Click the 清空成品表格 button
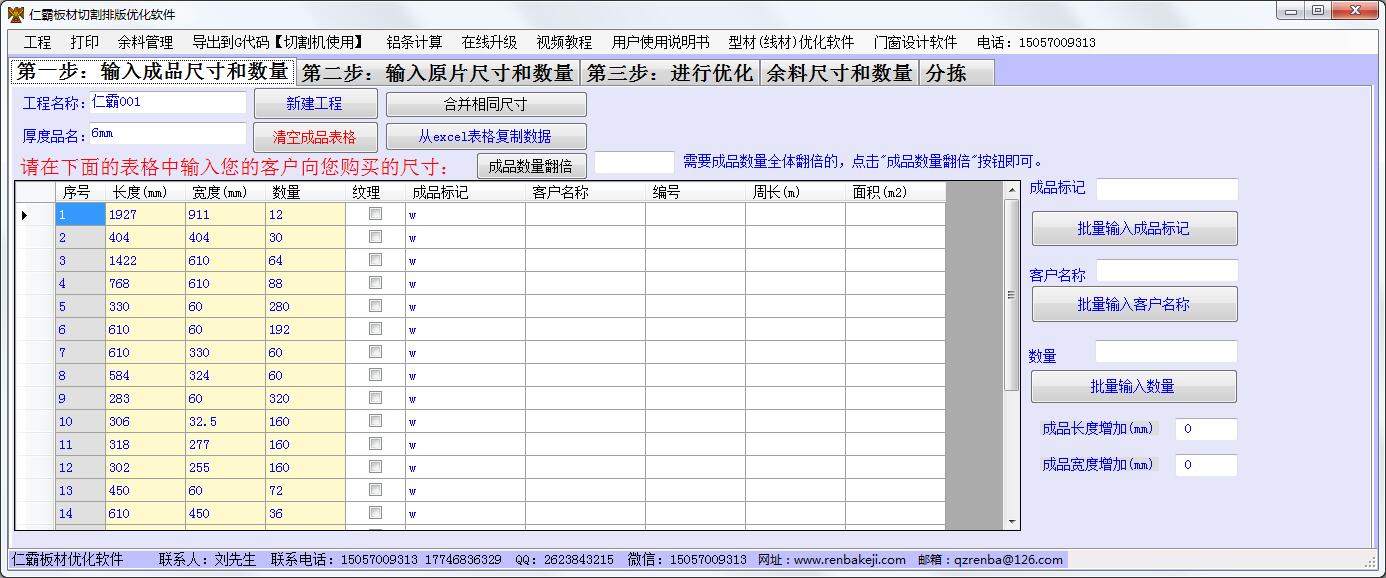The width and height of the screenshot is (1386, 578). point(315,137)
